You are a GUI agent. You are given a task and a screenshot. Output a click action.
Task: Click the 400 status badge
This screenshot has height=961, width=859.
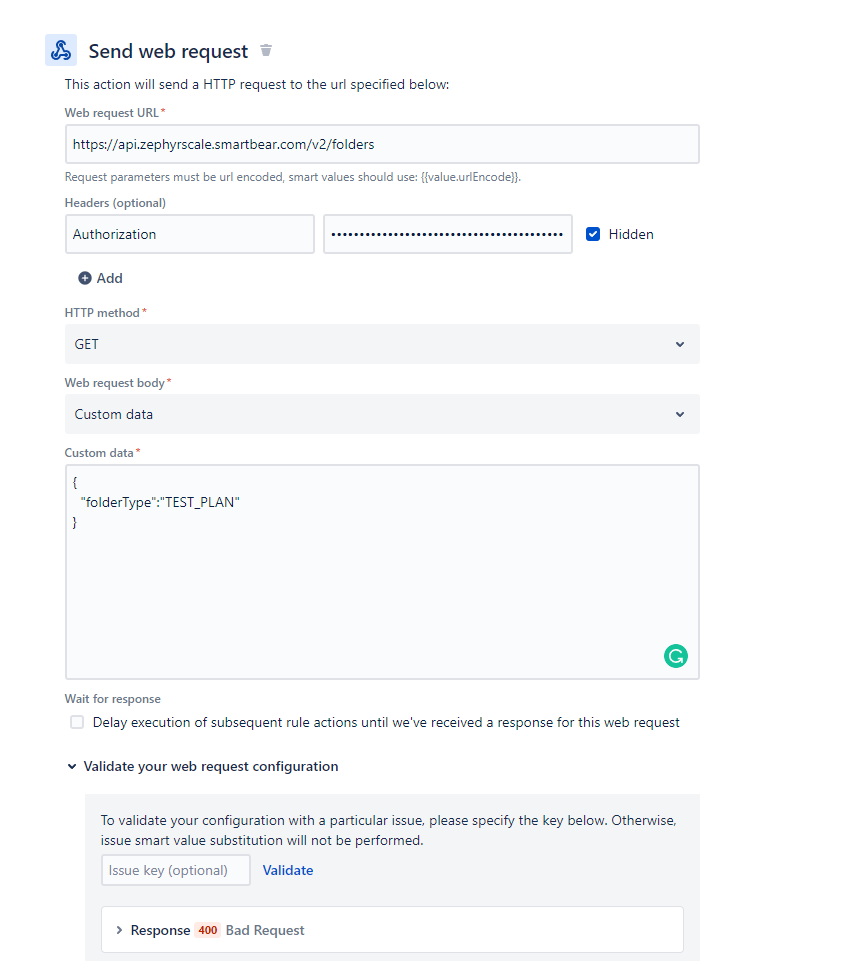(x=207, y=930)
